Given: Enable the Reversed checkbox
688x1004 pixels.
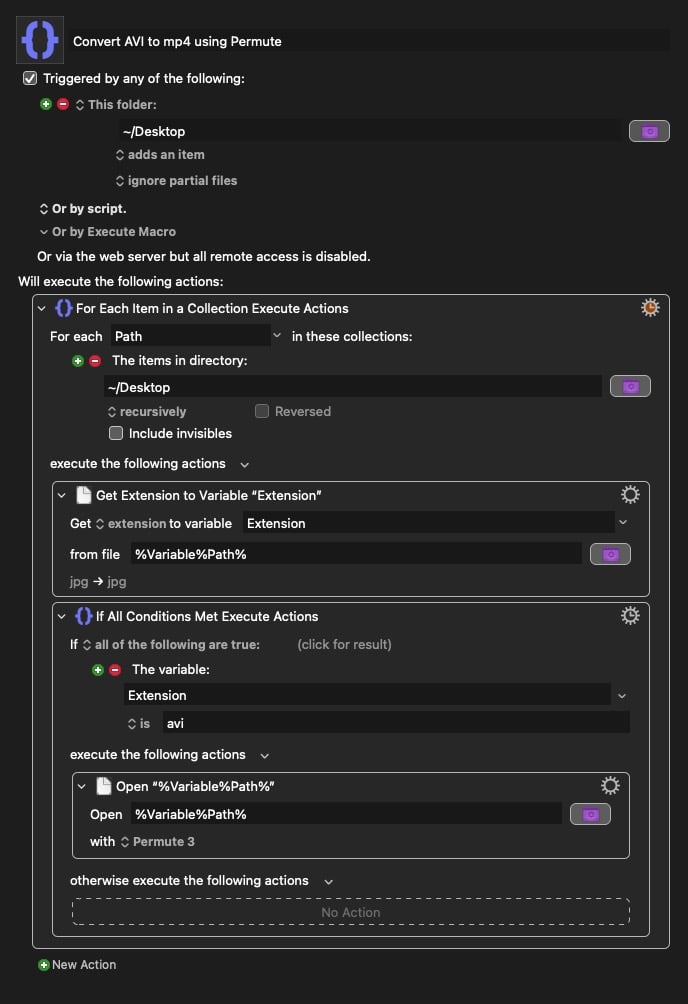Looking at the screenshot, I should [x=262, y=411].
